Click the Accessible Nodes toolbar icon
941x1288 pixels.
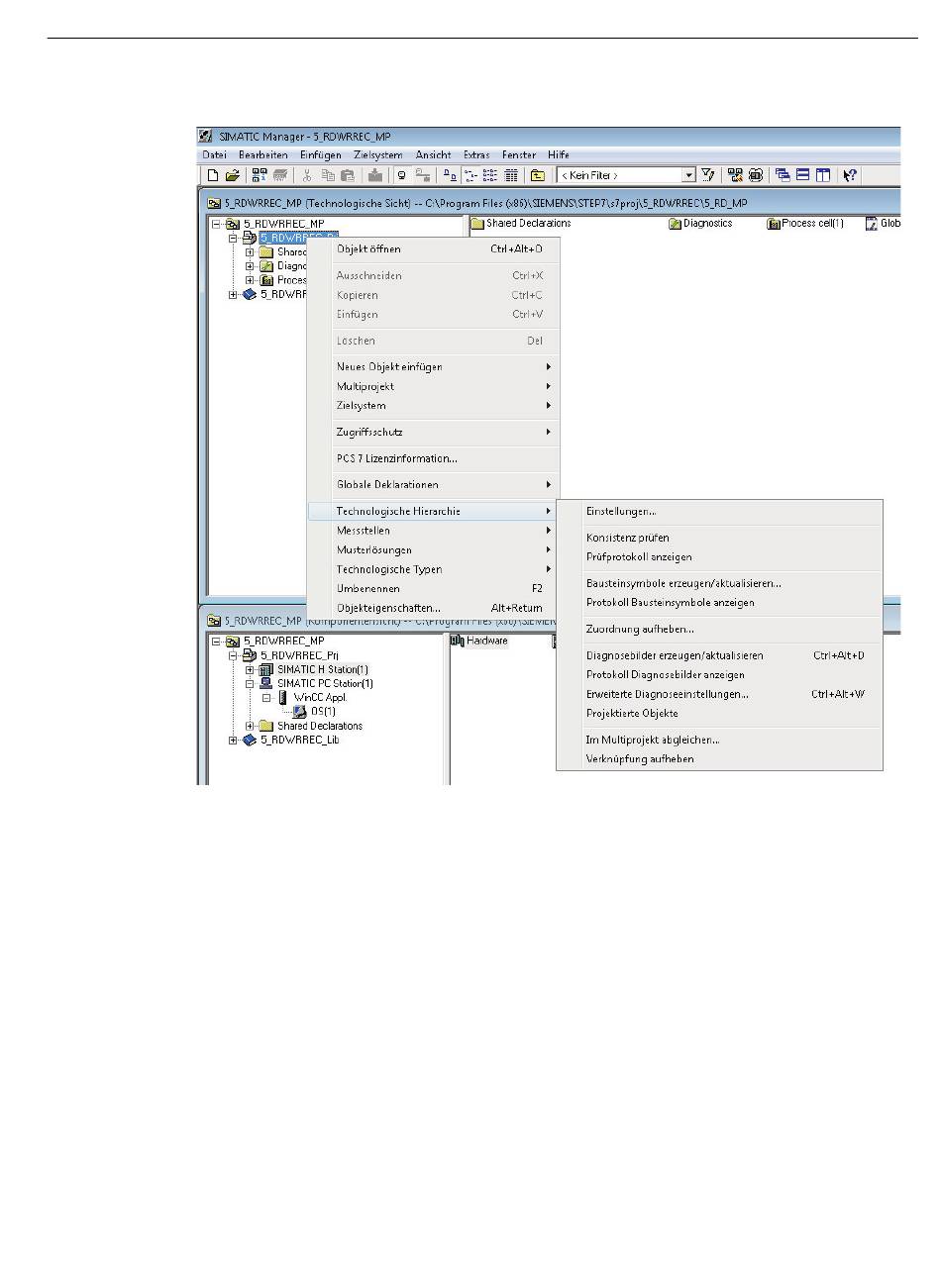(x=260, y=175)
